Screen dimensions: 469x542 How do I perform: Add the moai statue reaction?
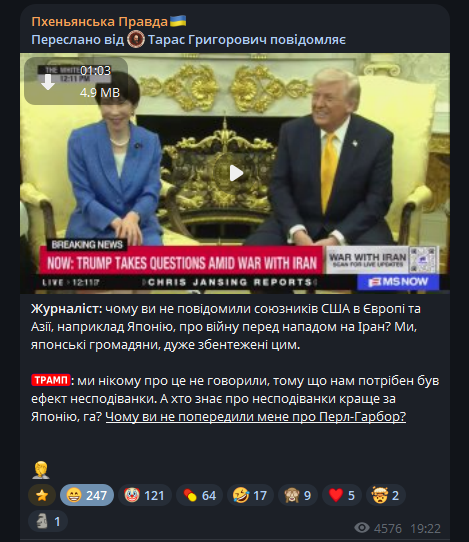(x=48, y=521)
